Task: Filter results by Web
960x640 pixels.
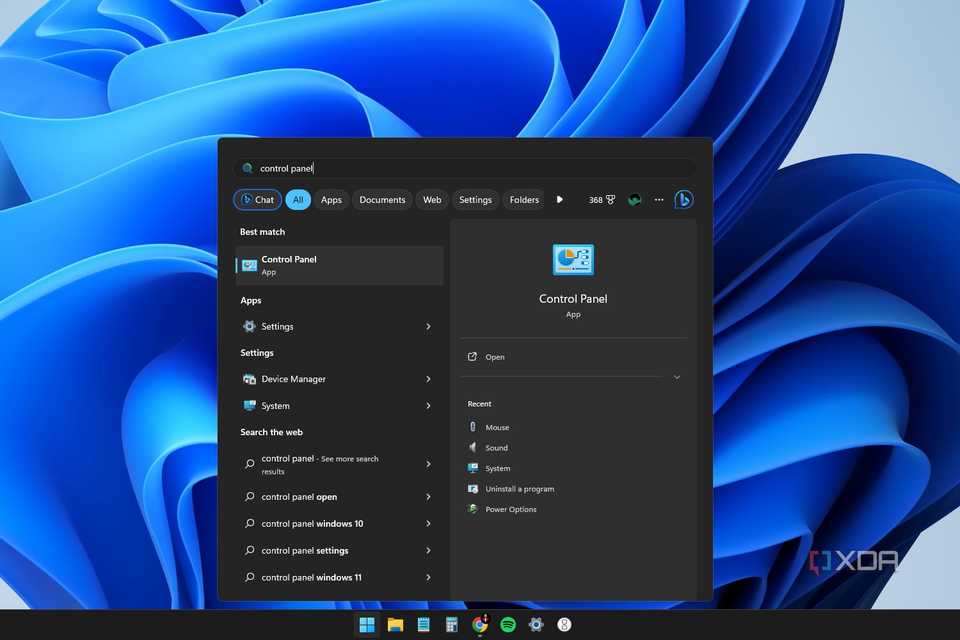Action: click(x=432, y=200)
